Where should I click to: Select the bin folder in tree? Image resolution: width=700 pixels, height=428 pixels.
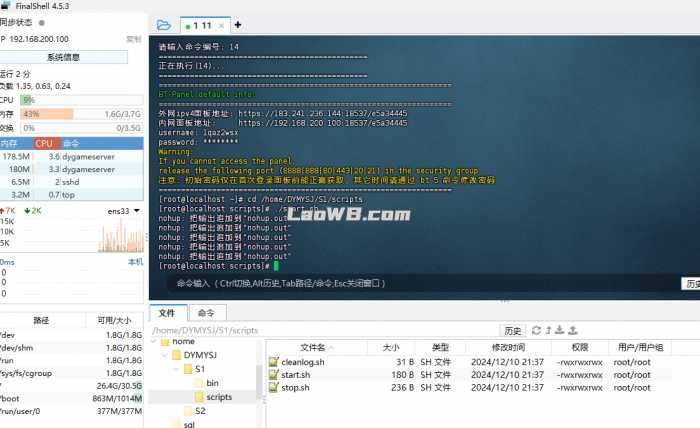click(212, 383)
